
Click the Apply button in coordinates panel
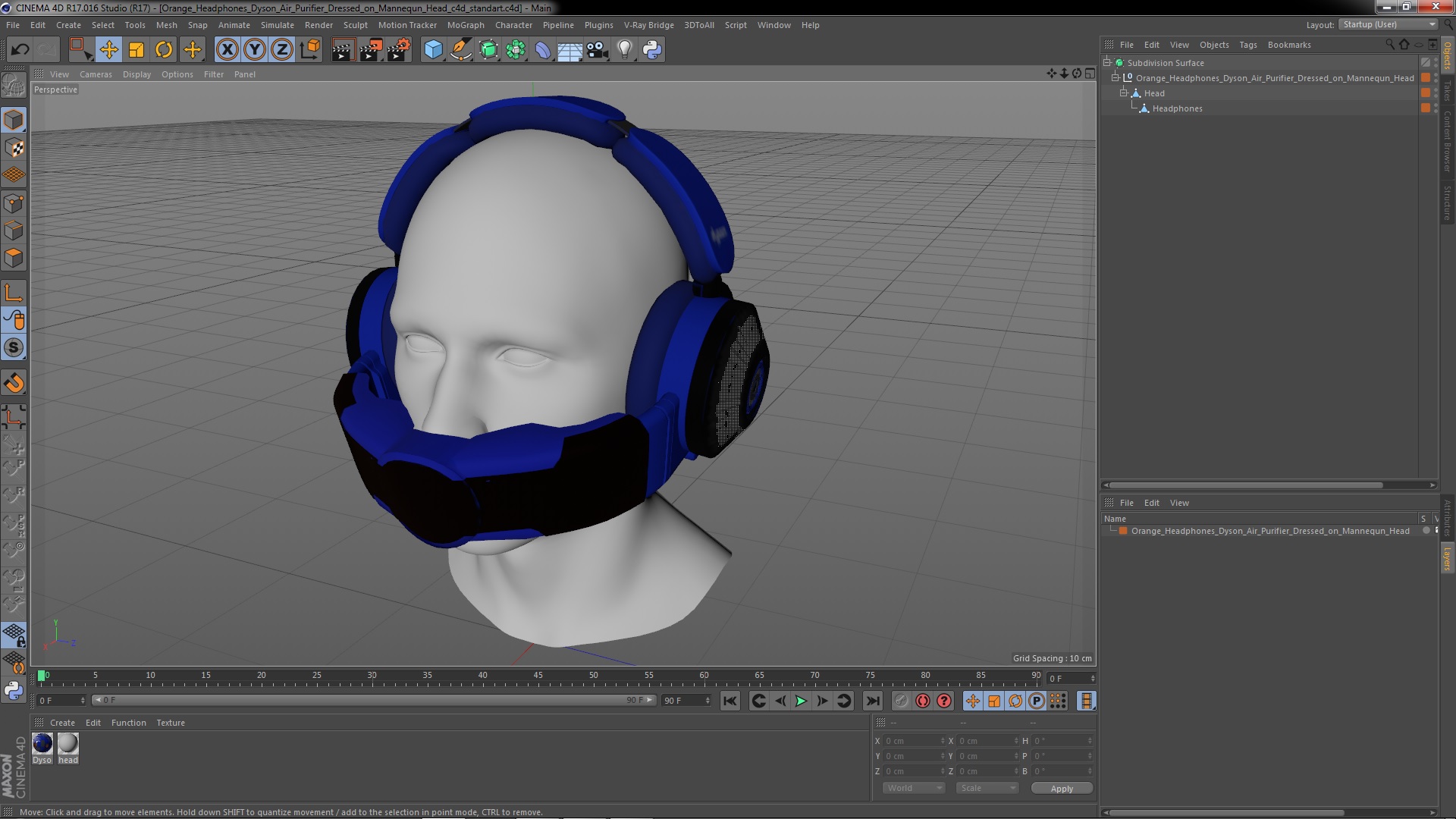1062,788
